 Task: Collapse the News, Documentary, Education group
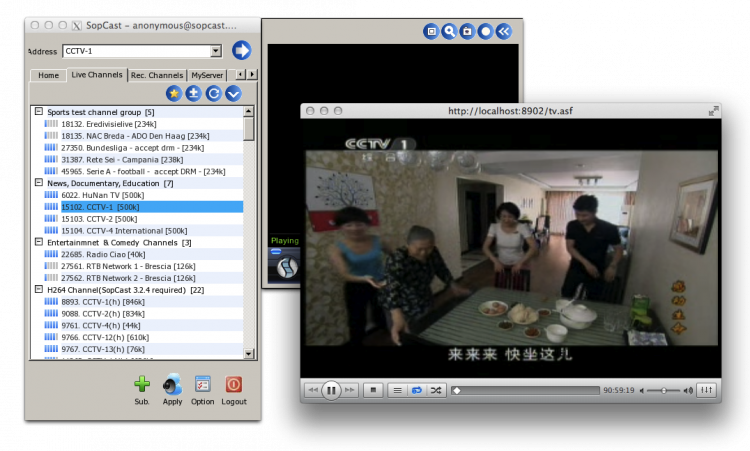pyautogui.click(x=39, y=183)
